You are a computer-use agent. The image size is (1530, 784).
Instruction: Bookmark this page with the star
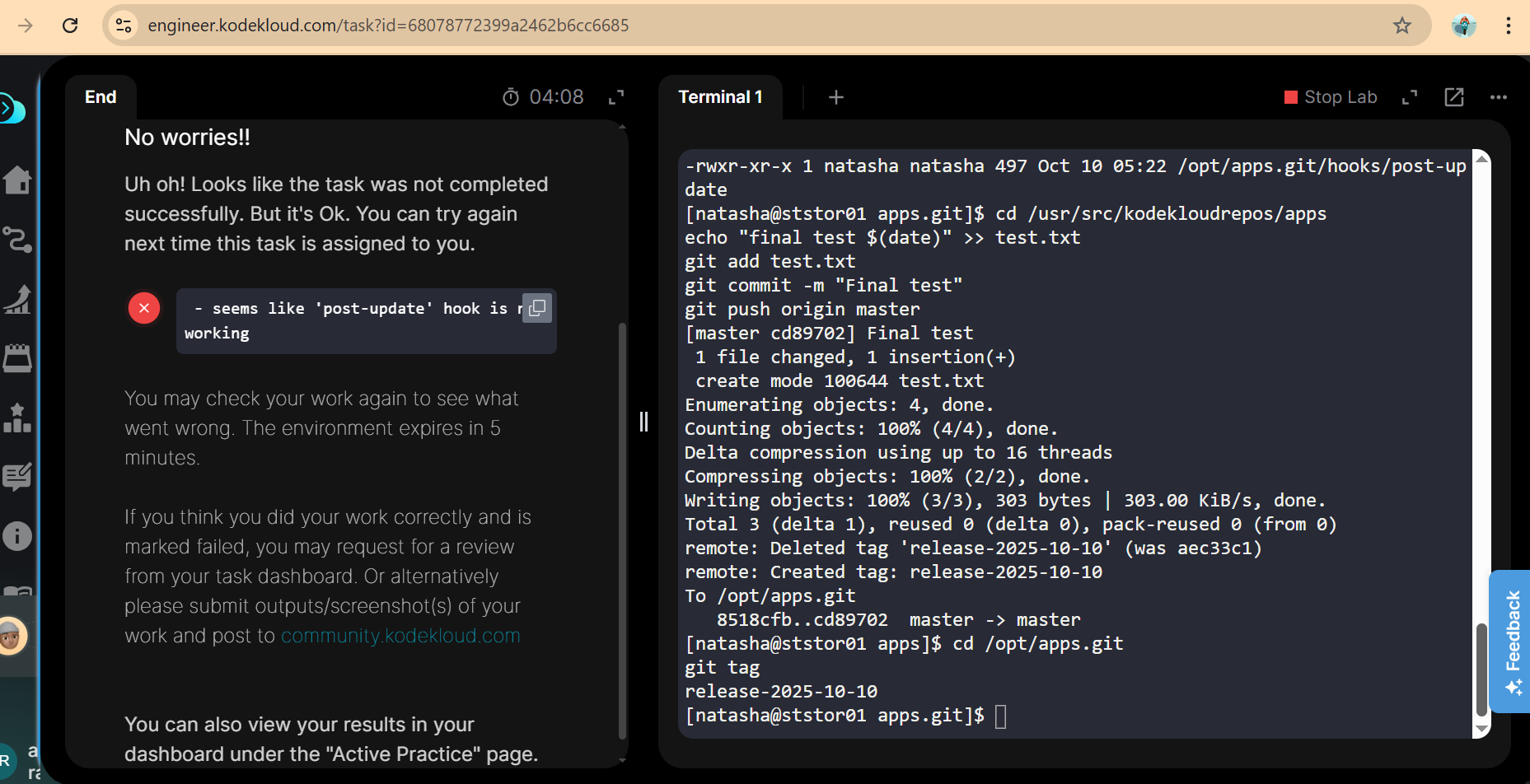point(1402,26)
